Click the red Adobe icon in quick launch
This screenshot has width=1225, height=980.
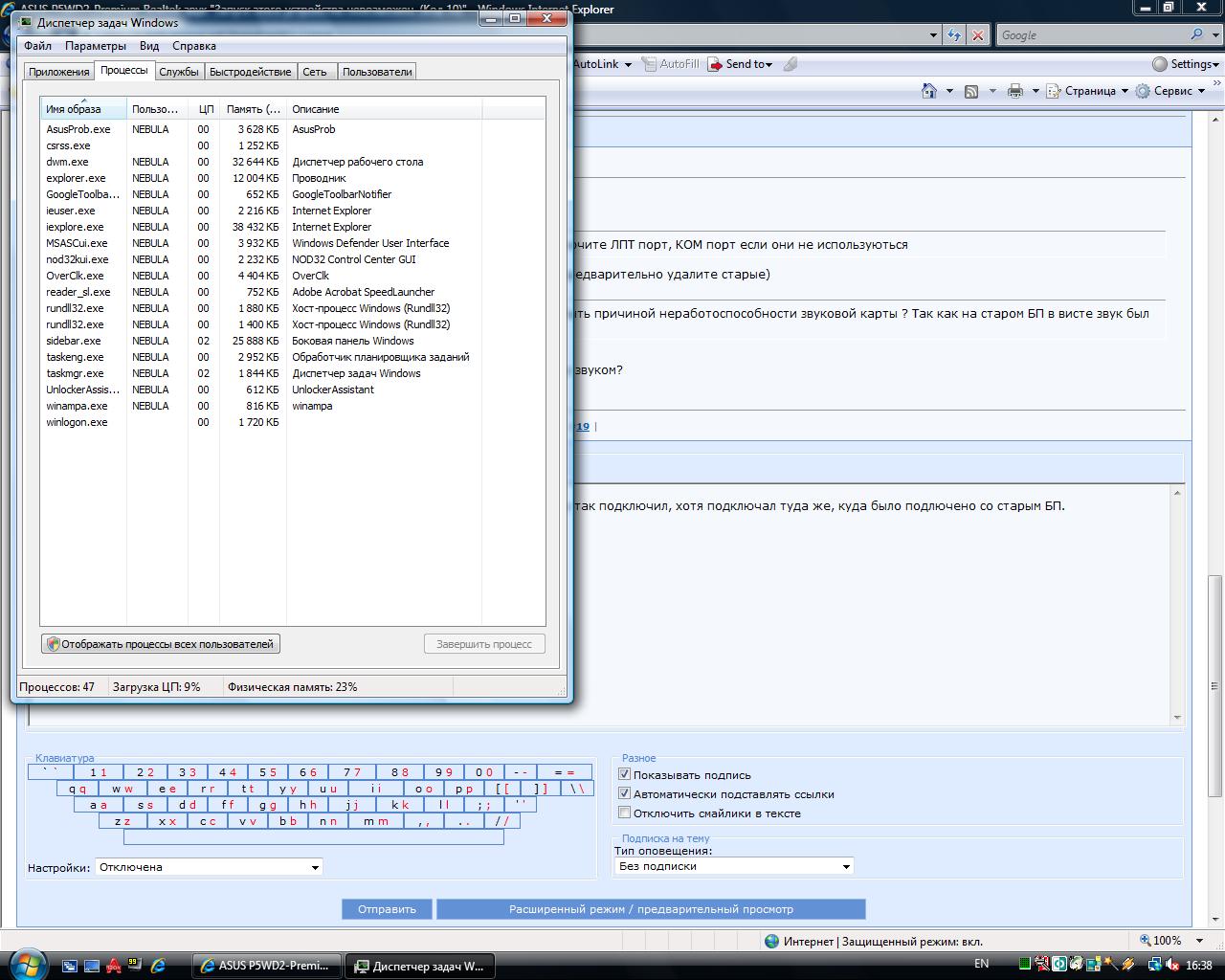pyautogui.click(x=114, y=966)
